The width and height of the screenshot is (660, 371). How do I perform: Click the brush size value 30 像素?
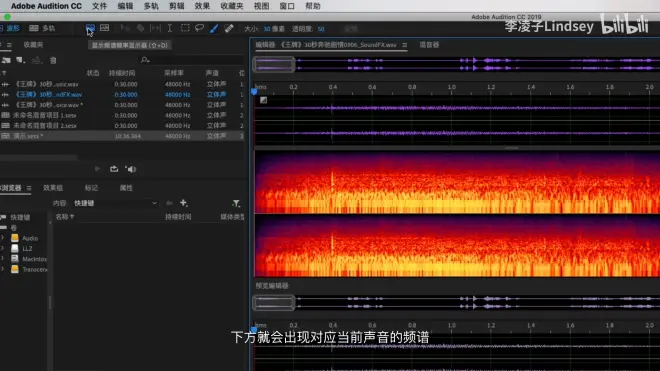point(274,29)
